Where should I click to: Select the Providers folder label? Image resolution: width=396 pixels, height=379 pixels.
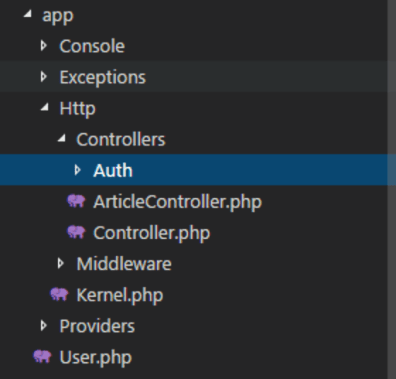[x=97, y=326]
